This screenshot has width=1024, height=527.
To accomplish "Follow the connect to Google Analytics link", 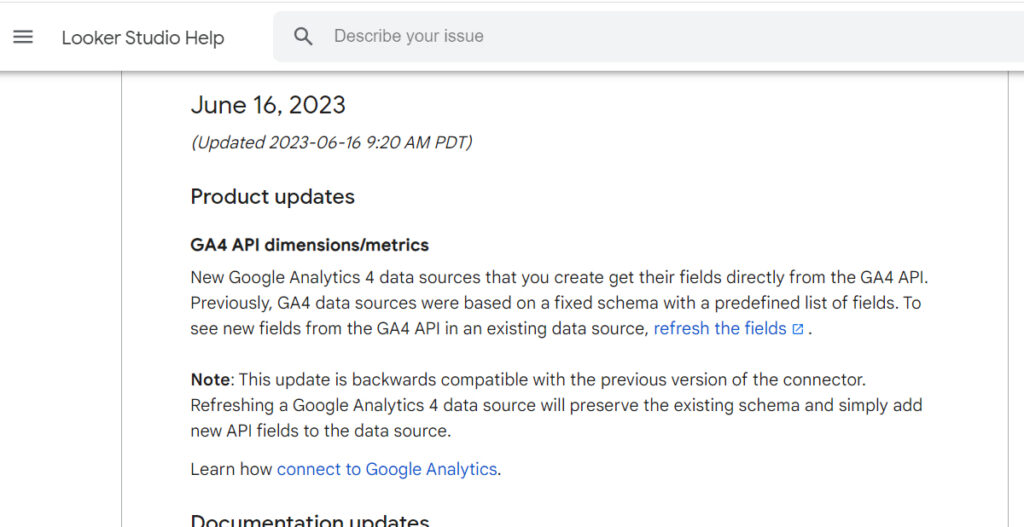I will coord(387,470).
